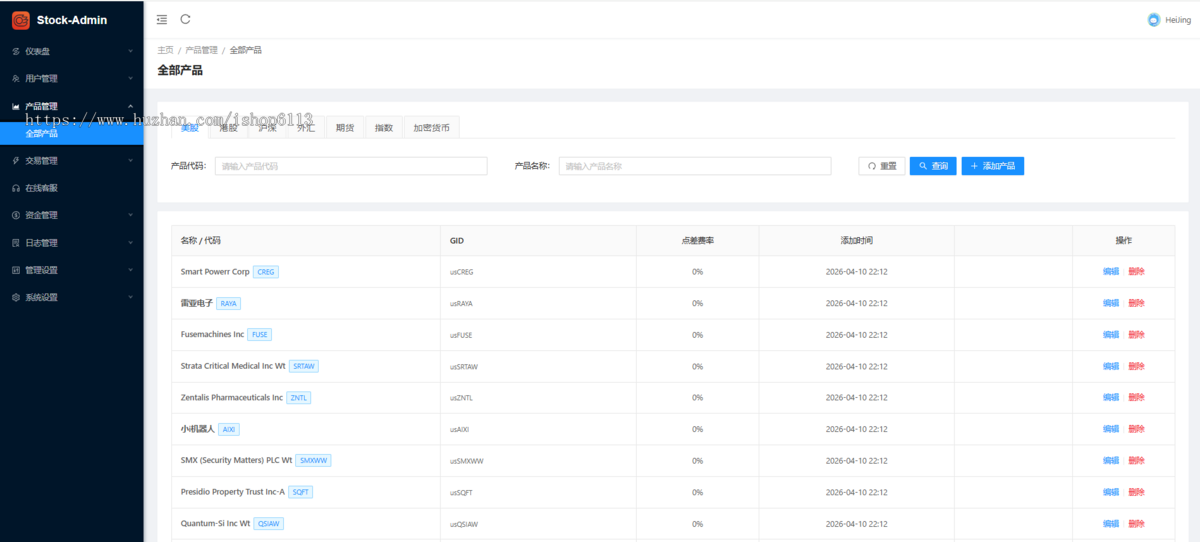
Task: Click the FUSE ticker tag
Action: click(260, 334)
